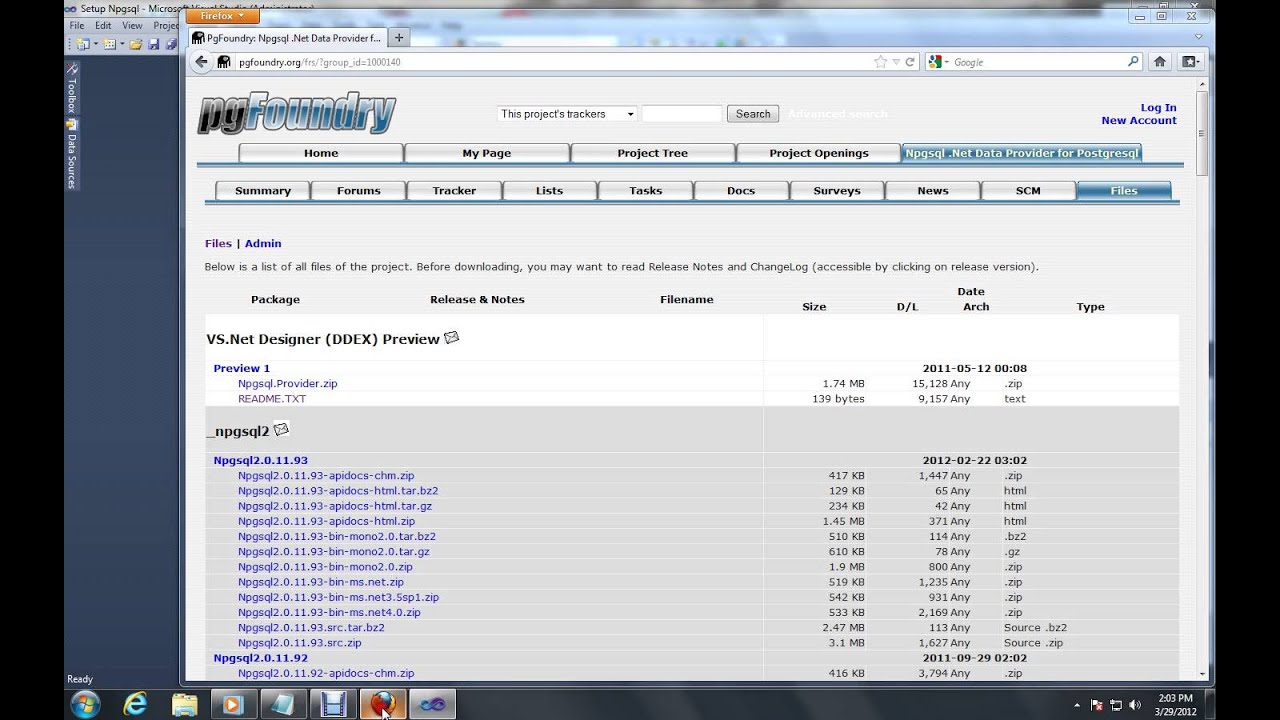Open the URL history dropdown arrow
Screen dimensions: 1280x720
click(x=896, y=62)
